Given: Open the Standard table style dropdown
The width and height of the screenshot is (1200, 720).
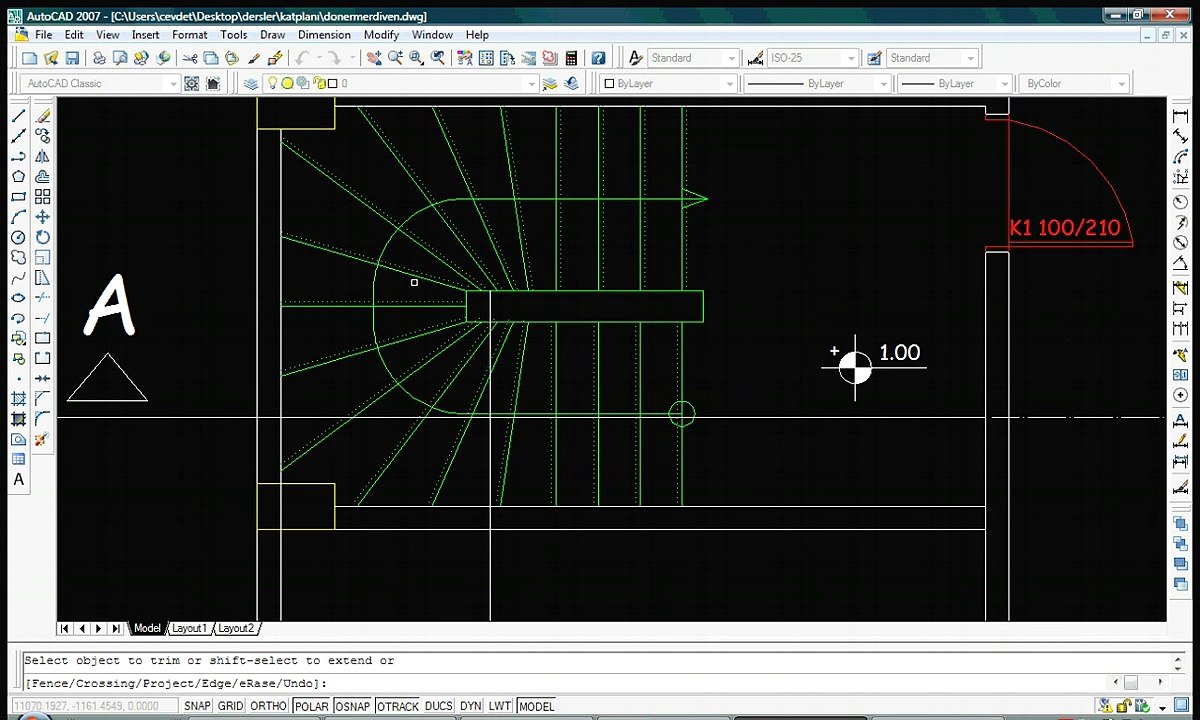Looking at the screenshot, I should tap(970, 58).
